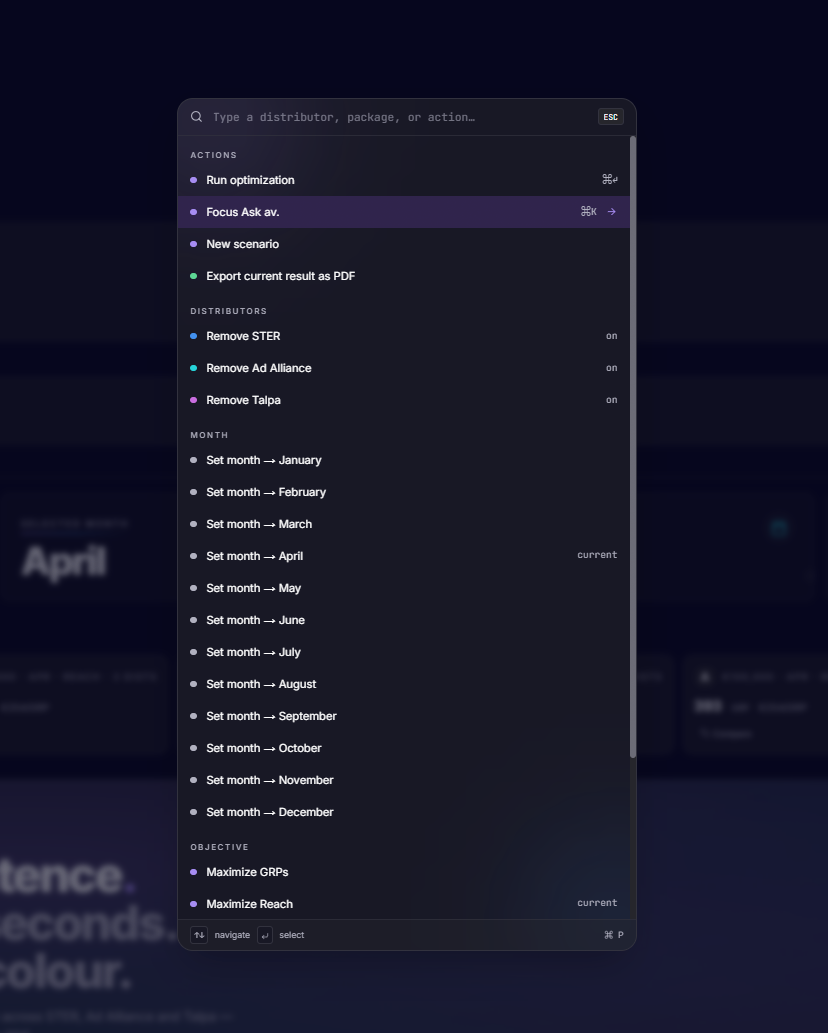Click 'on' status for Remove STER
The width and height of the screenshot is (828, 1033).
coord(612,336)
